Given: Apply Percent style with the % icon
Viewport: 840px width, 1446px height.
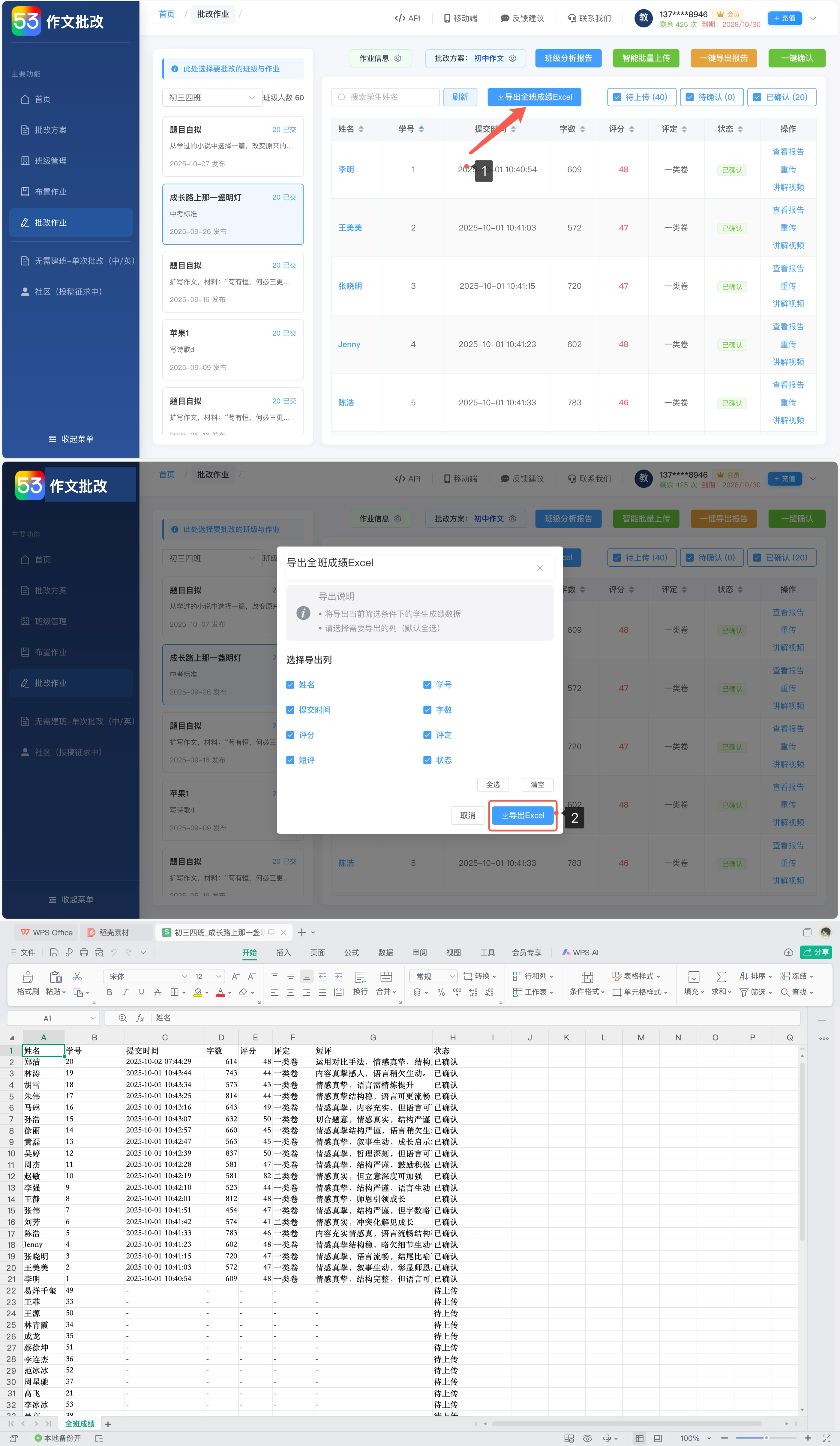Looking at the screenshot, I should (441, 992).
